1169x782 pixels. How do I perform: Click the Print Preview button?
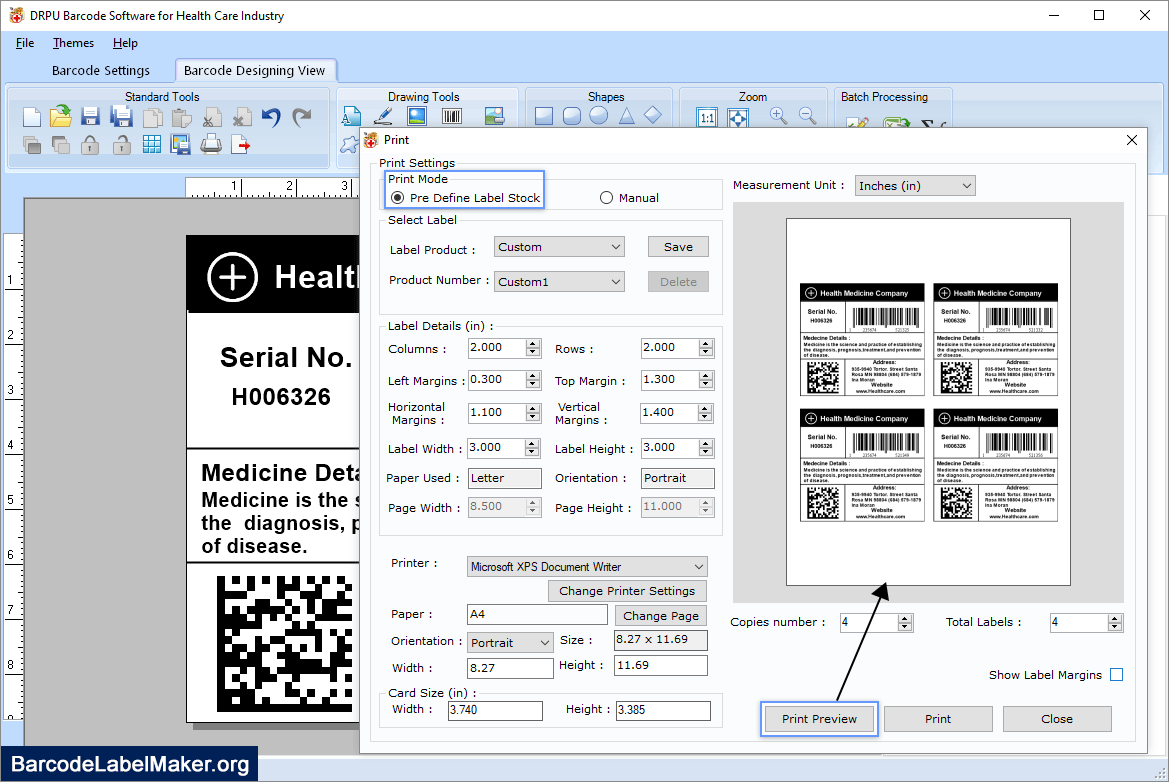pyautogui.click(x=818, y=718)
